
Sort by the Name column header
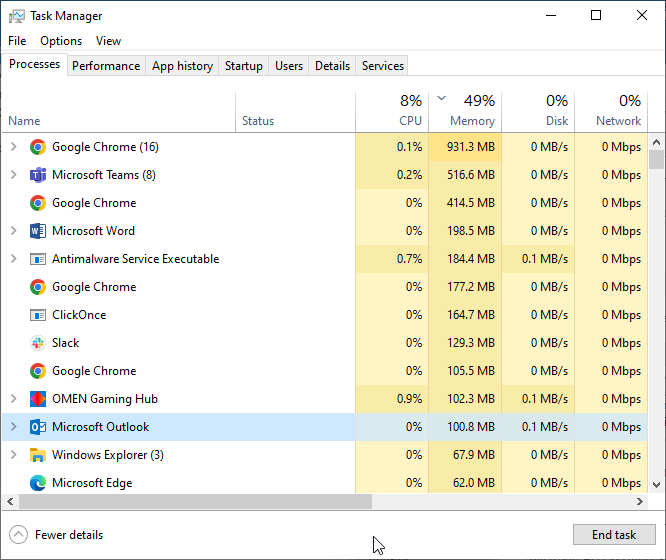(119, 112)
